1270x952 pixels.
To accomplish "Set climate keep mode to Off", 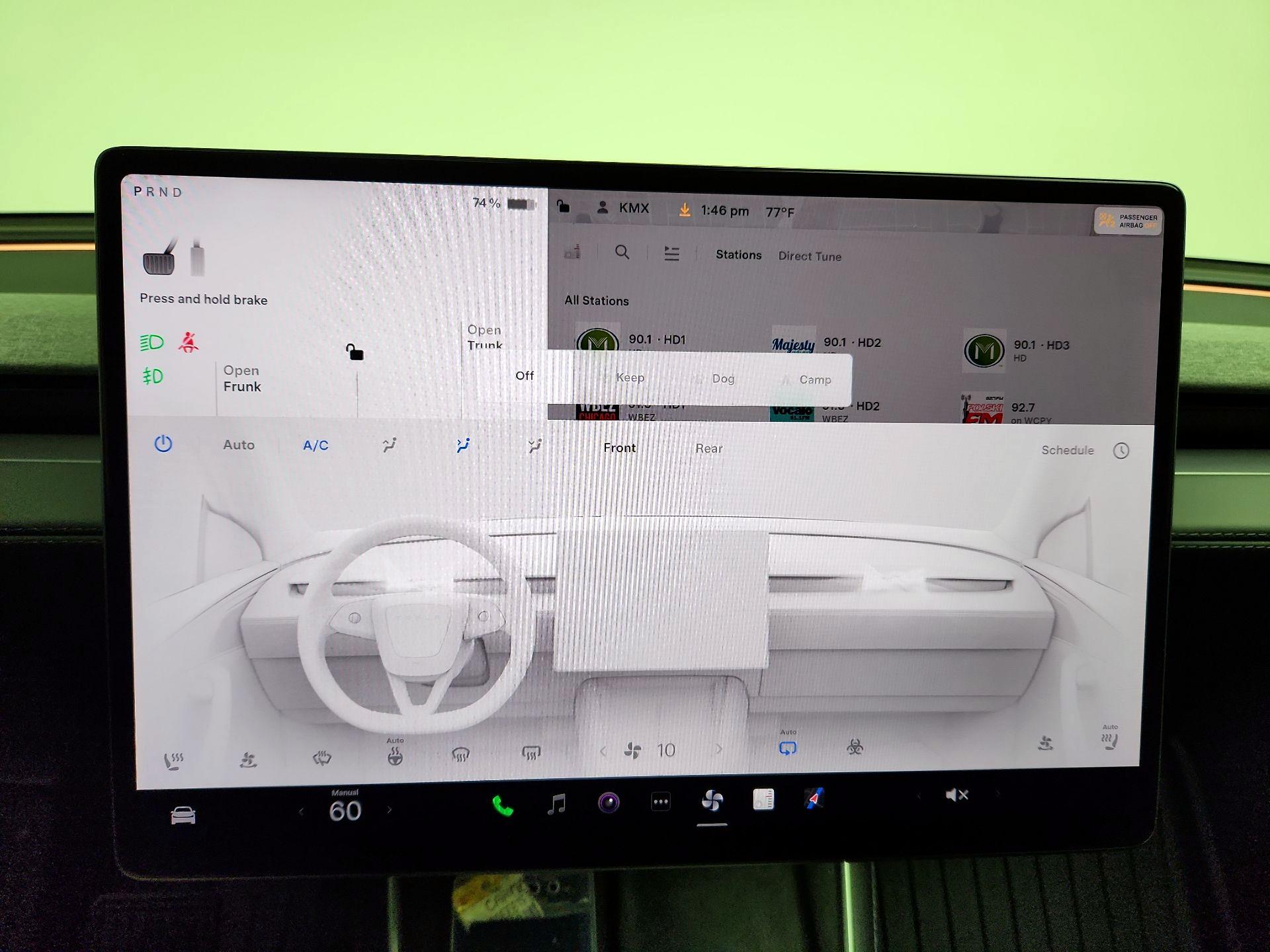I will point(525,376).
